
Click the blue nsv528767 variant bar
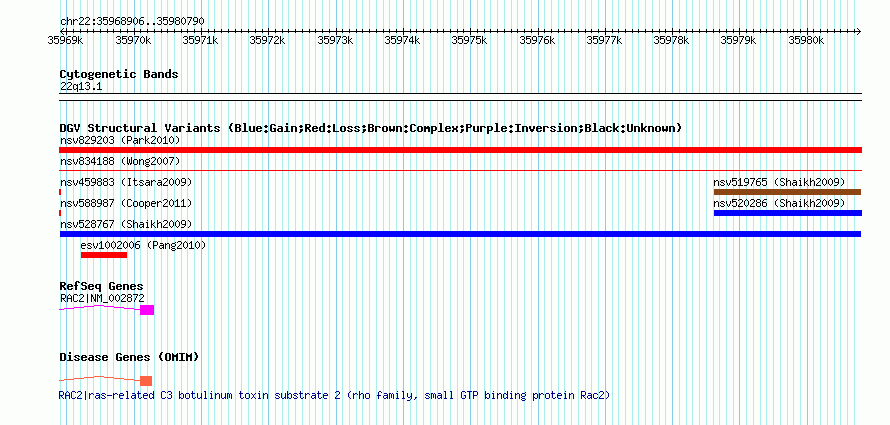click(460, 234)
